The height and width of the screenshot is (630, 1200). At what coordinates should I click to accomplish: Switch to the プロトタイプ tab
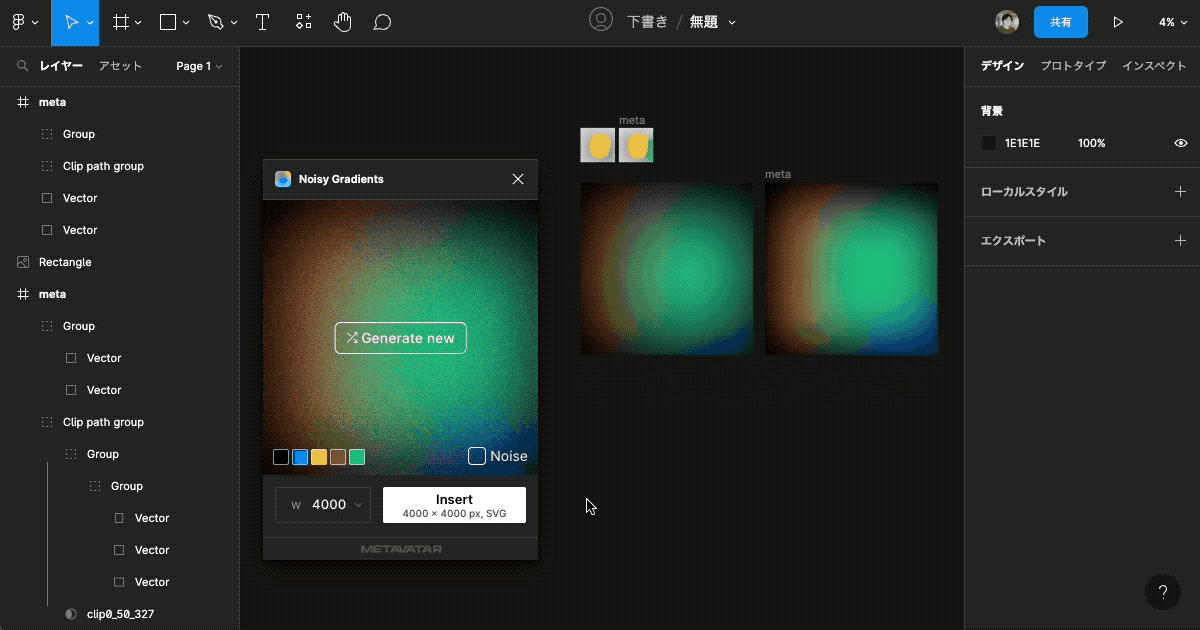tap(1073, 66)
